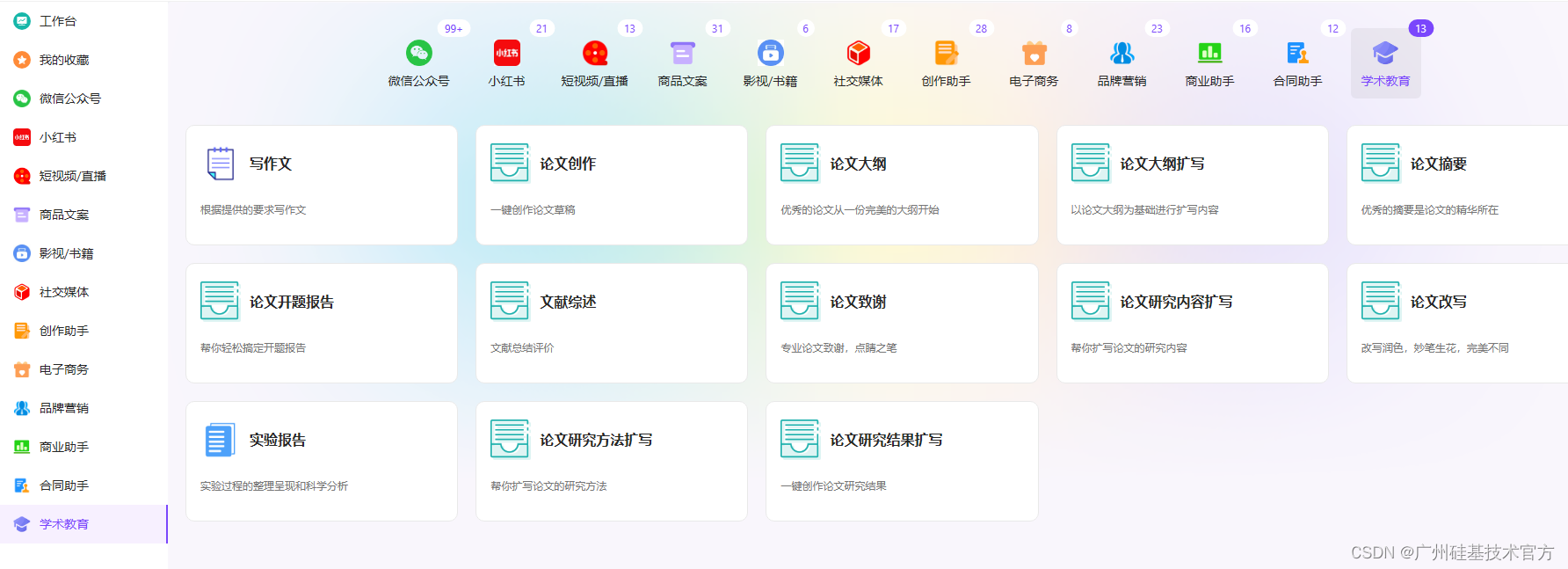Open 商业助手 in the sidebar

[x=83, y=447]
